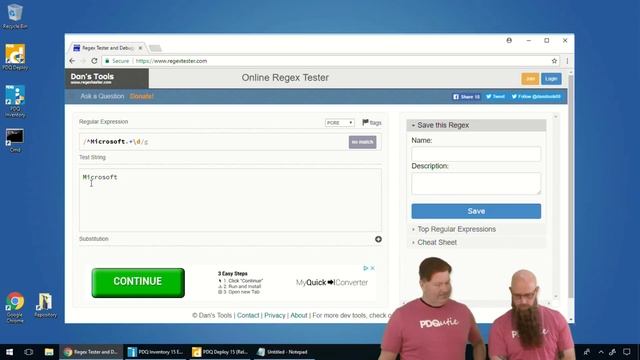
Task: Click the green CONTINUE ad button
Action: [138, 282]
